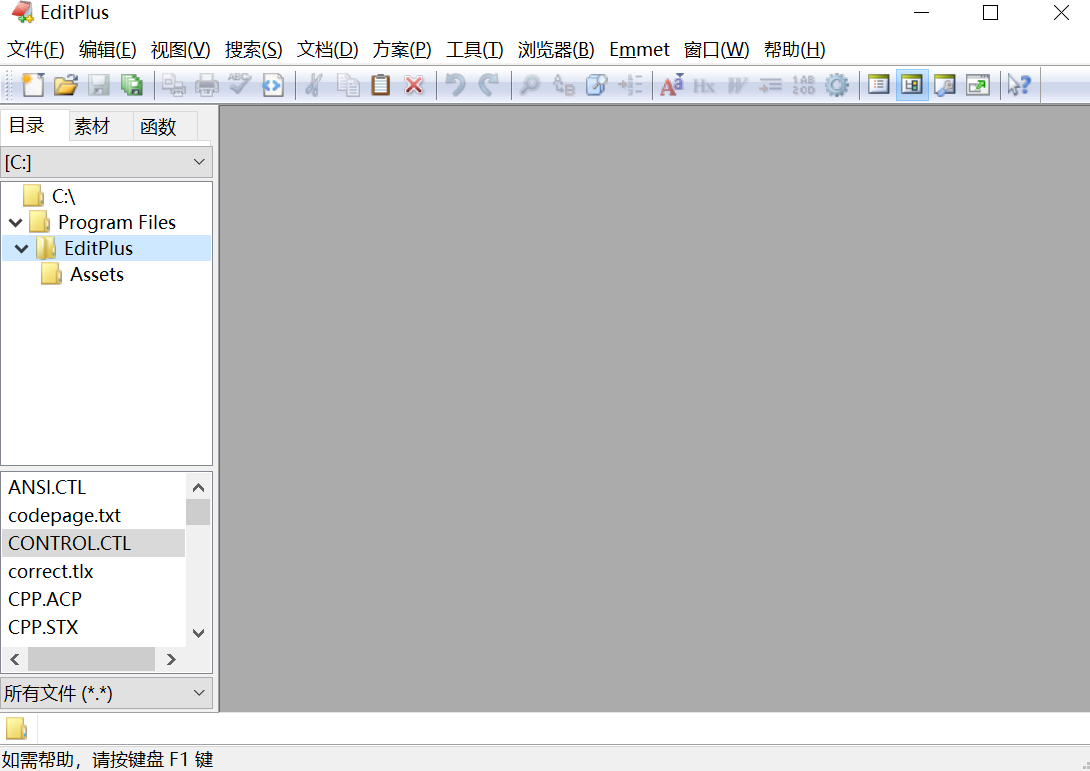Screen dimensions: 1090x771
Task: Open the 帮助(H) menu
Action: coord(795,49)
